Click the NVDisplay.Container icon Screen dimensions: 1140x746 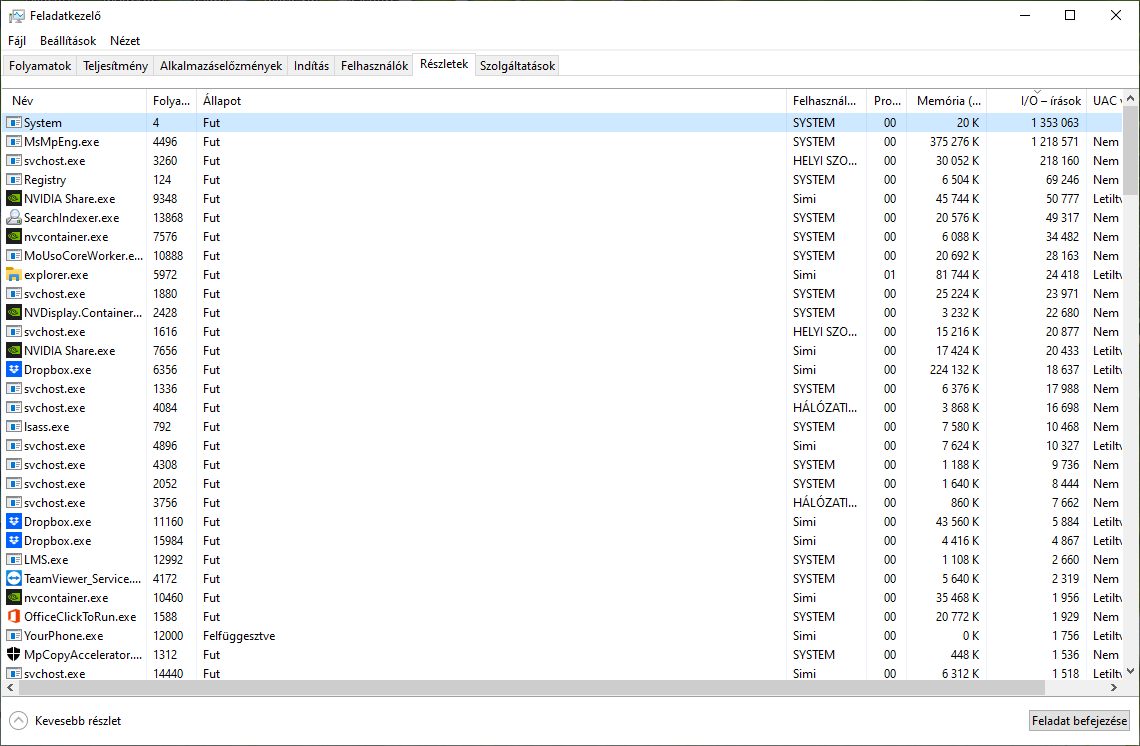coord(13,313)
